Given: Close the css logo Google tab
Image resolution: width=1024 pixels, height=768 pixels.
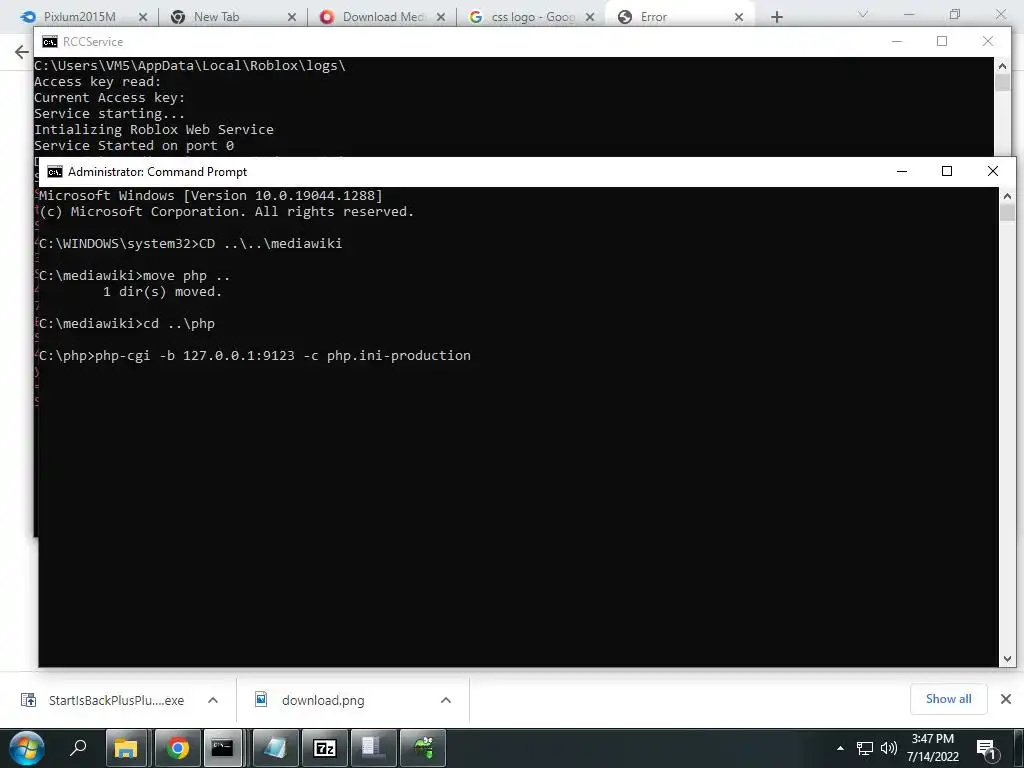Looking at the screenshot, I should tap(590, 17).
